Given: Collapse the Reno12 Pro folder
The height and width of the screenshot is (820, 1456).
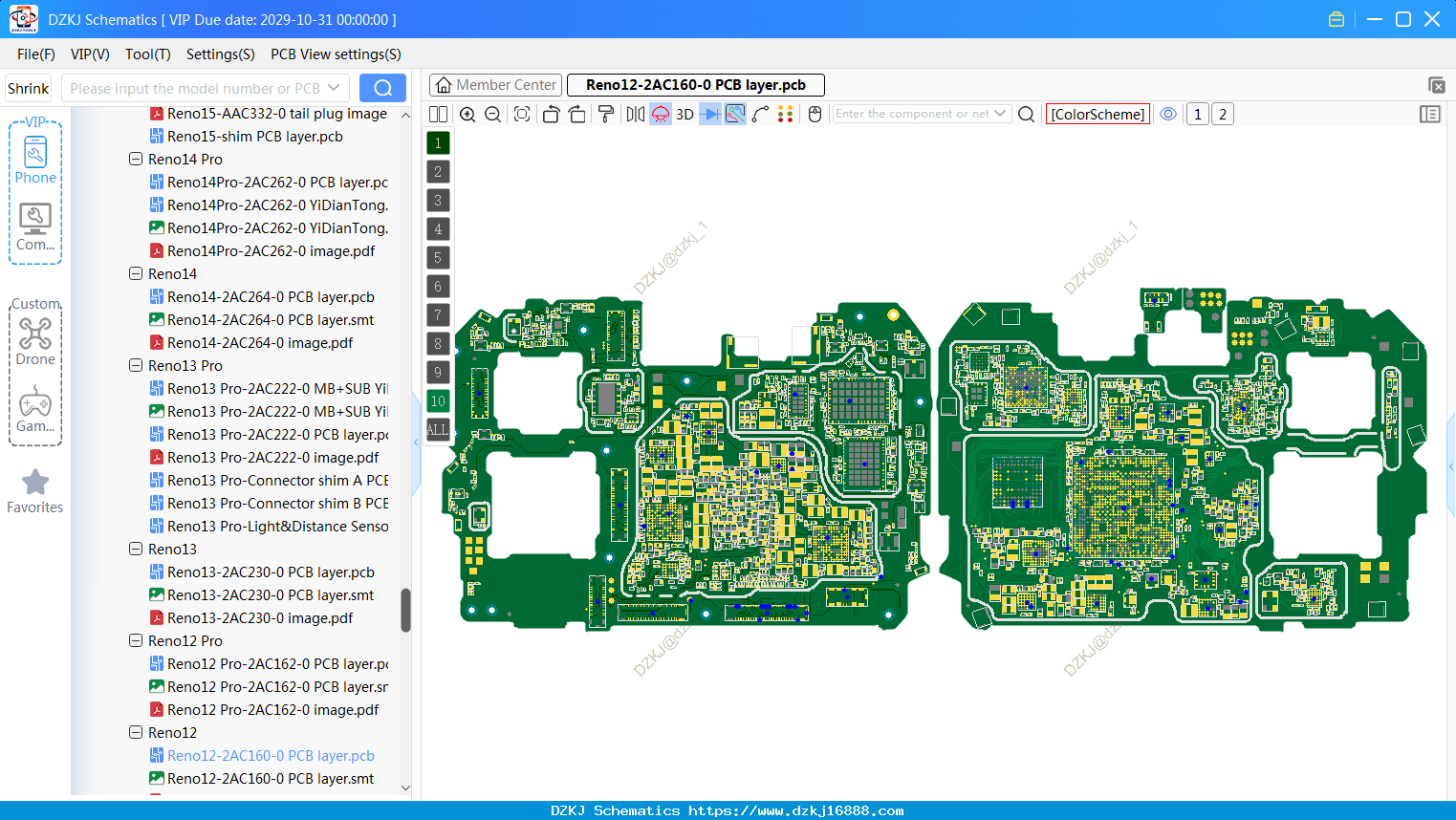Looking at the screenshot, I should point(136,640).
